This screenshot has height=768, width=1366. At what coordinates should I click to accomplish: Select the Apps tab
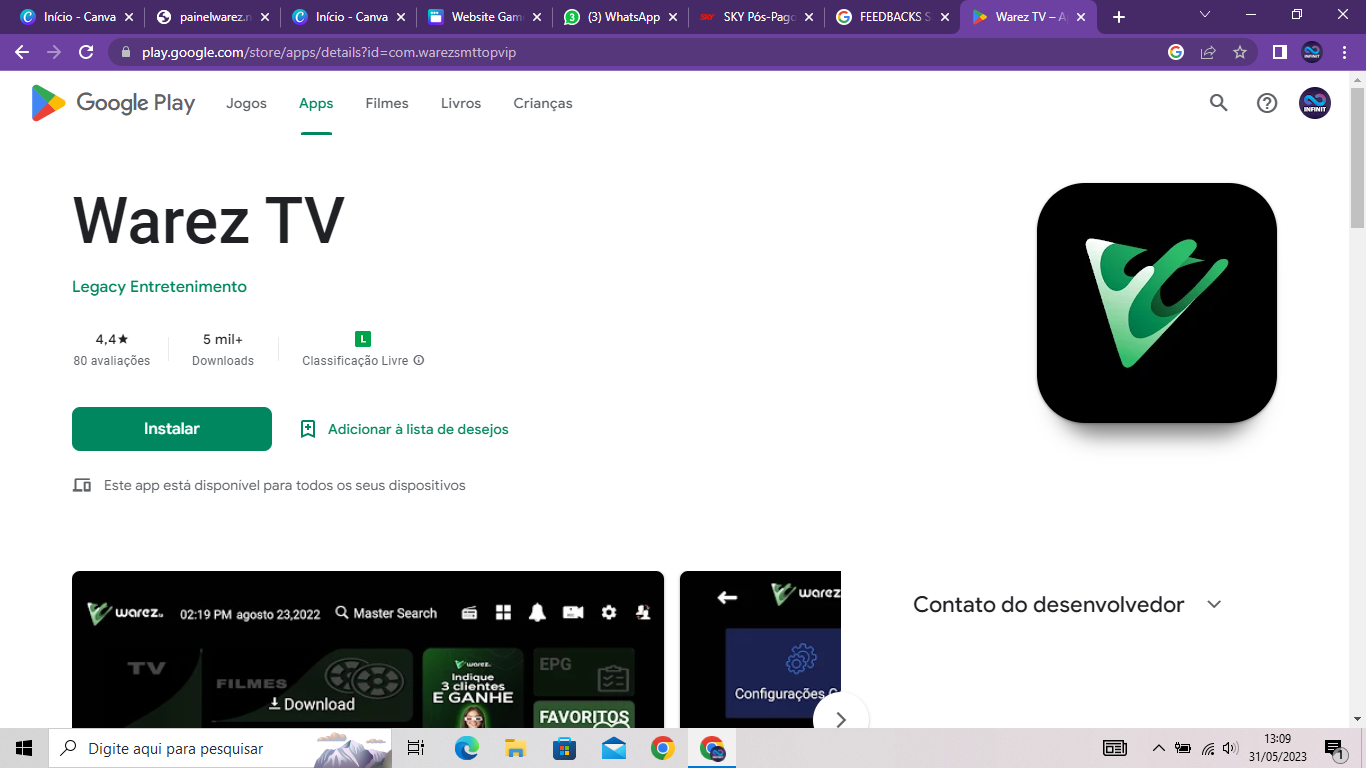[316, 103]
